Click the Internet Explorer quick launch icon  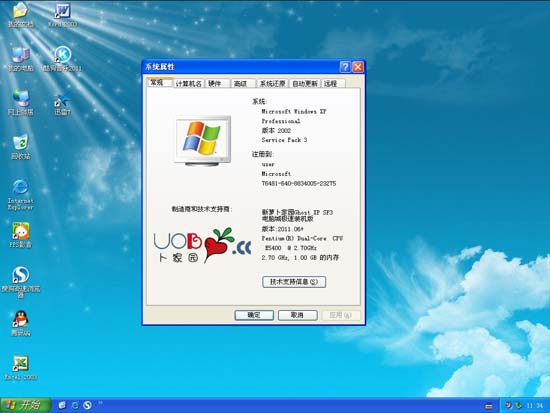(75, 405)
